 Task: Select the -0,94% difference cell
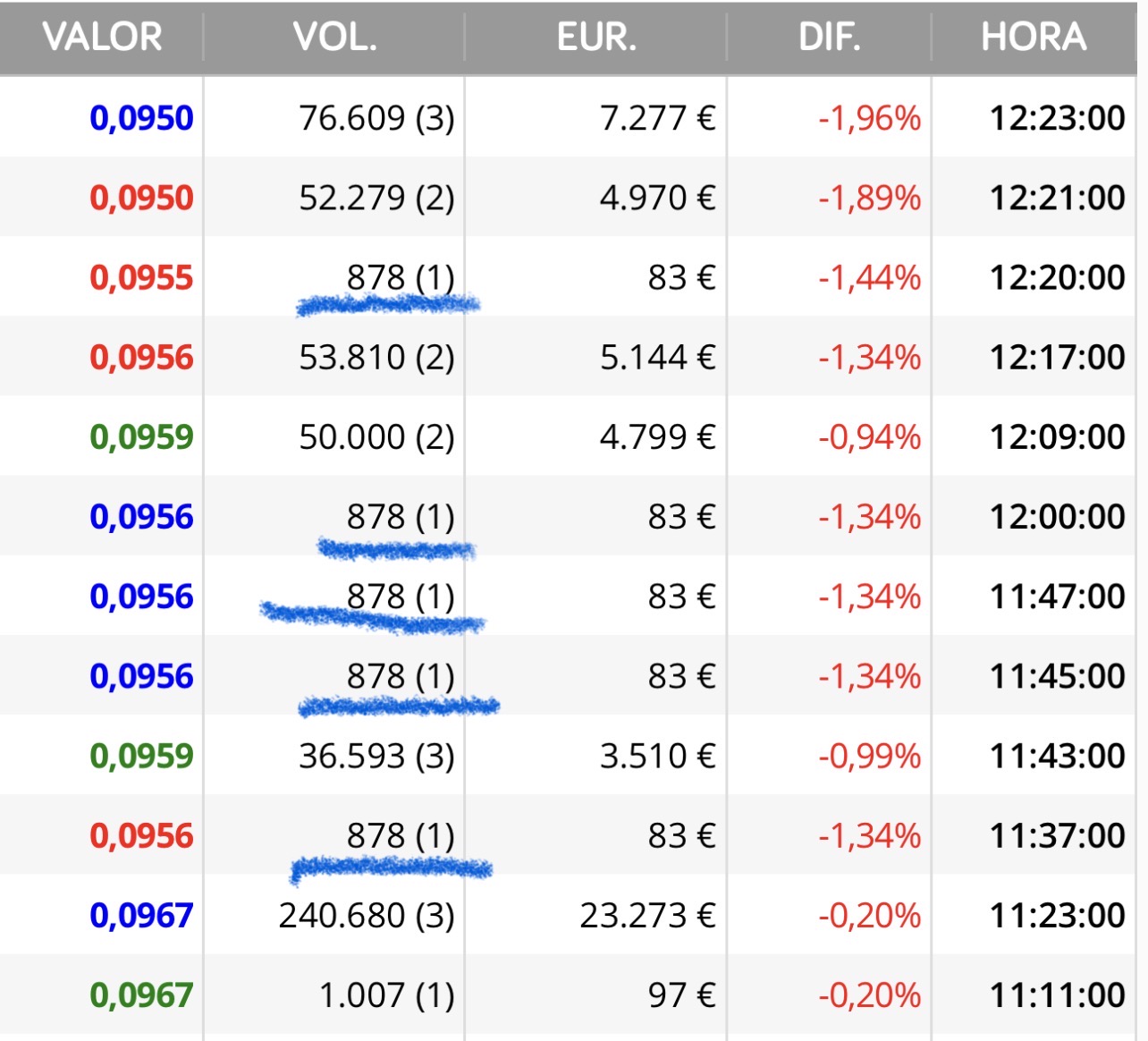[x=869, y=437]
